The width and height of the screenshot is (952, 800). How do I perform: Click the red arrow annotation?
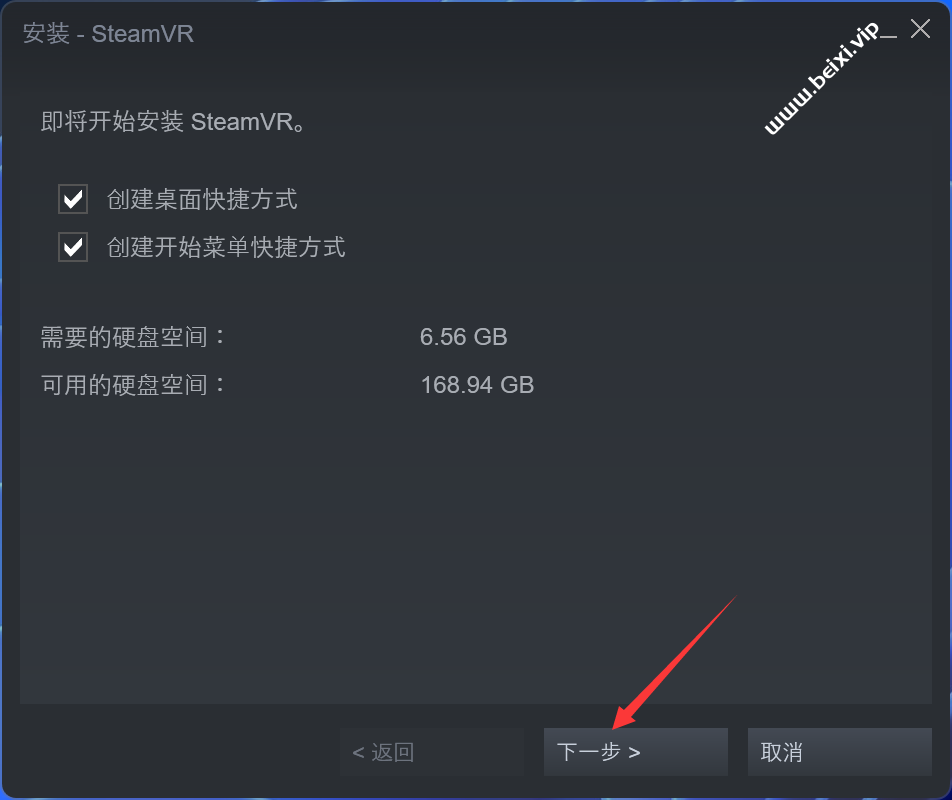[674, 662]
